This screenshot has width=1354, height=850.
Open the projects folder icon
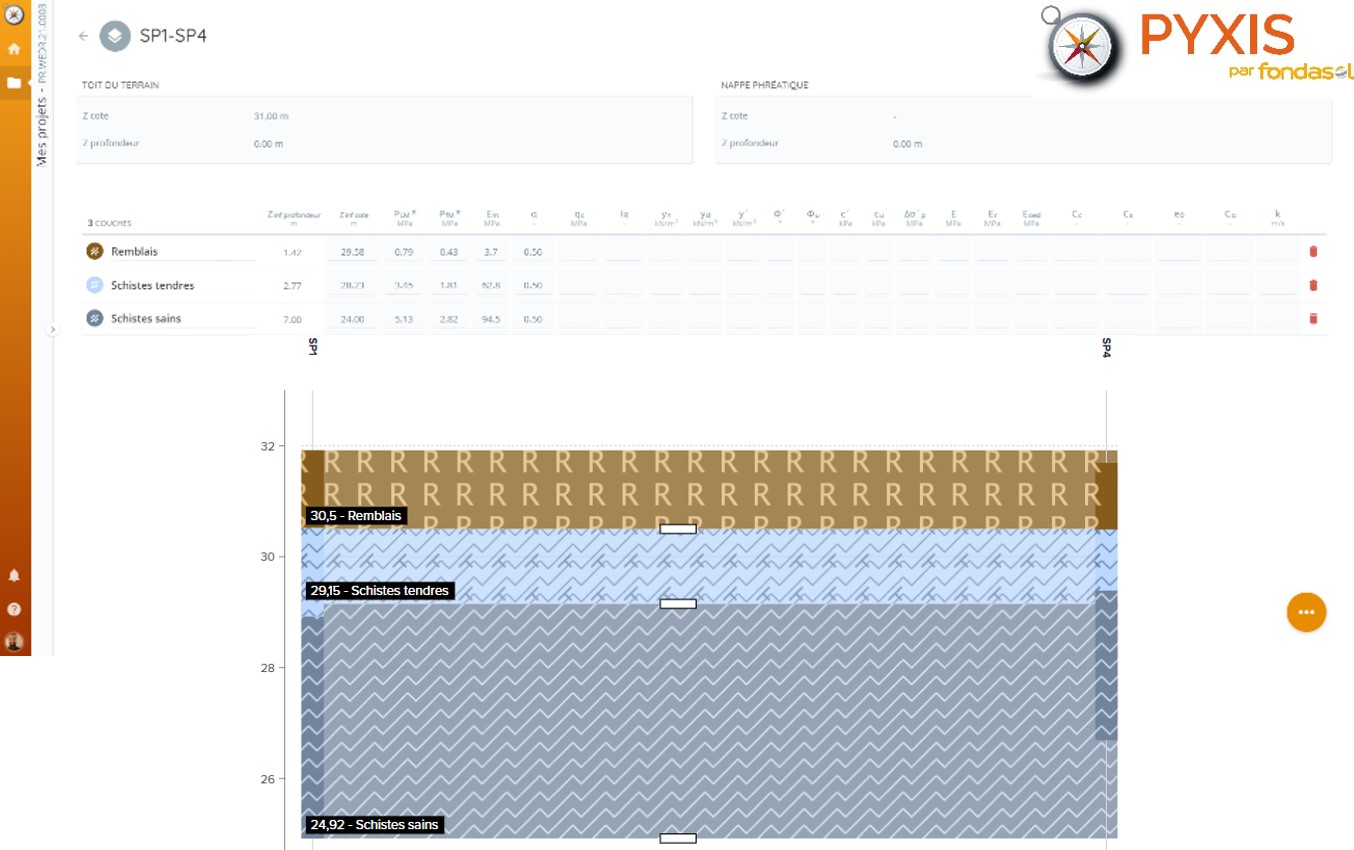(x=14, y=83)
